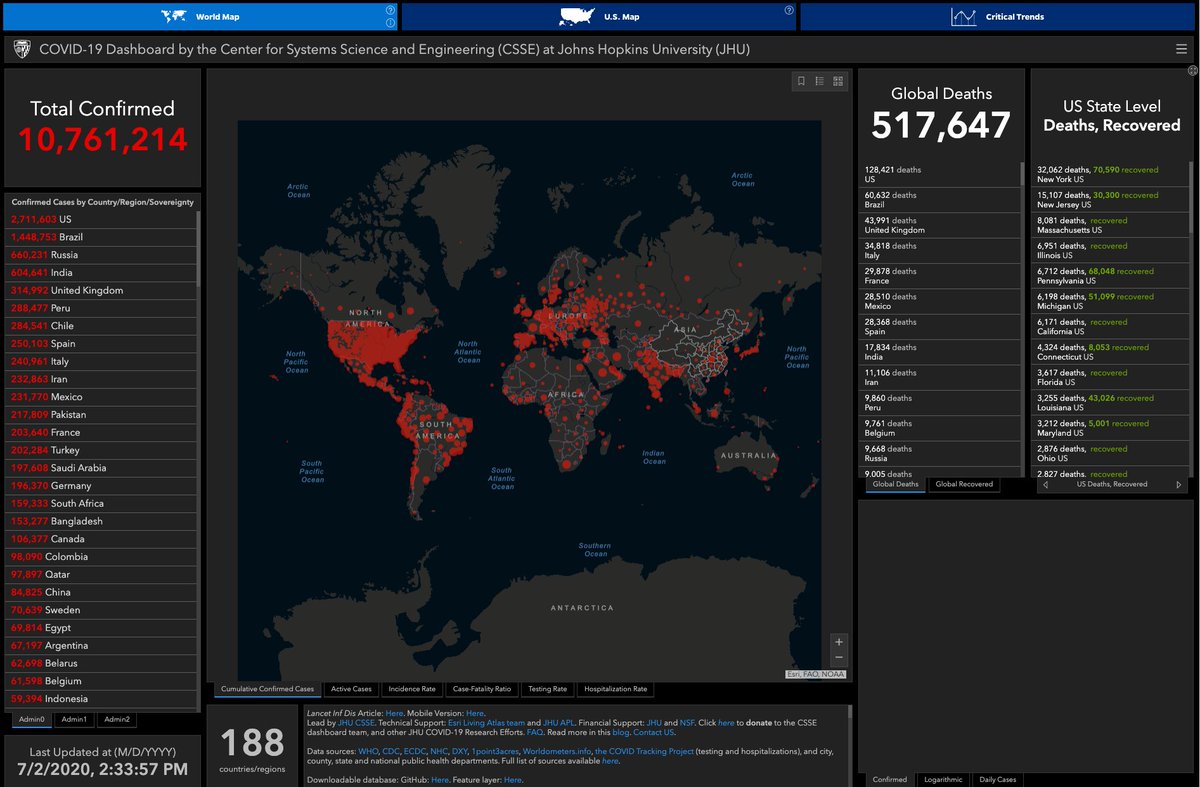Select US in confirmed cases list
The image size is (1200, 787).
(x=102, y=219)
